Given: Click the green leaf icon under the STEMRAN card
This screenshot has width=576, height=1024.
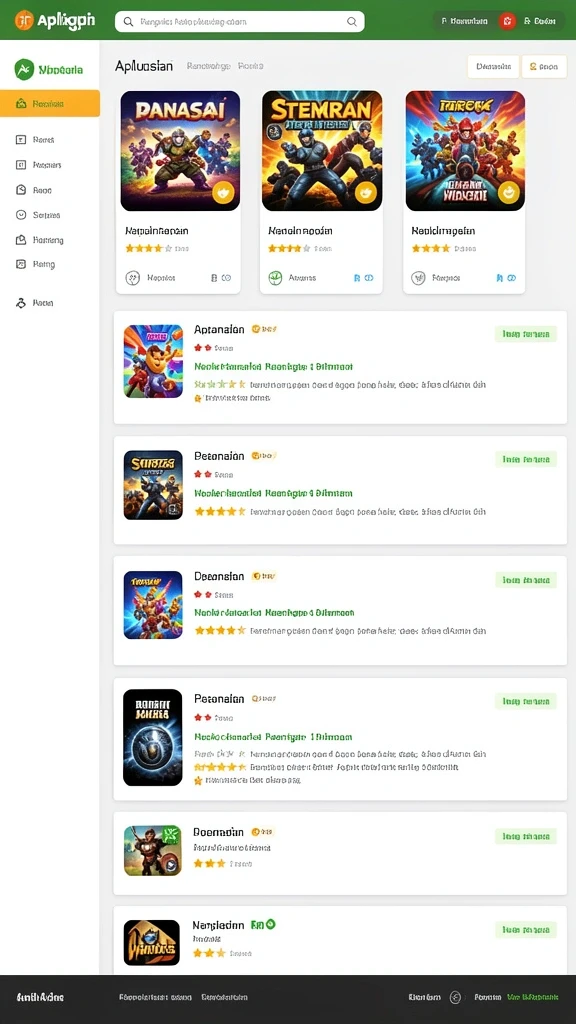Looking at the screenshot, I should [275, 278].
